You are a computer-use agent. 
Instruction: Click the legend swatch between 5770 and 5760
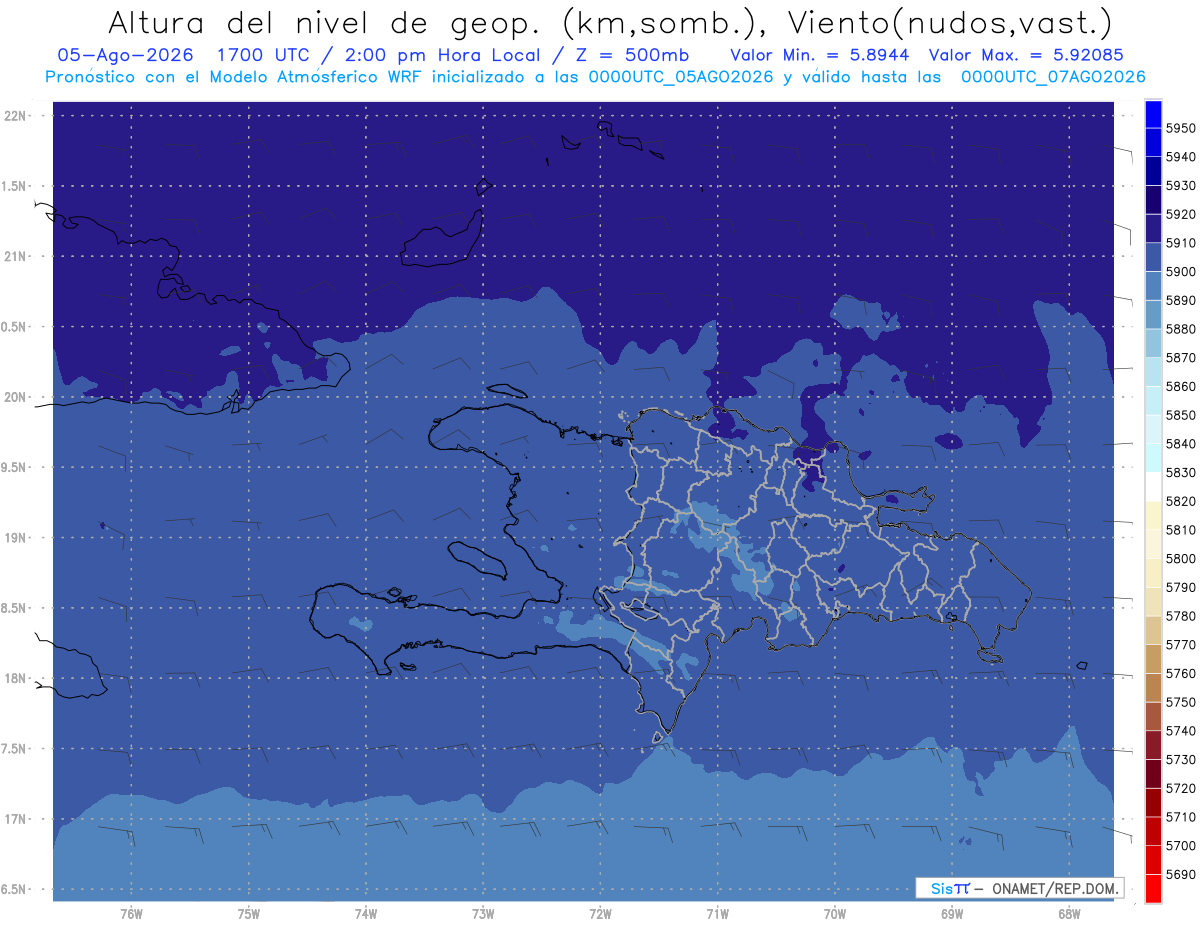(x=1153, y=659)
